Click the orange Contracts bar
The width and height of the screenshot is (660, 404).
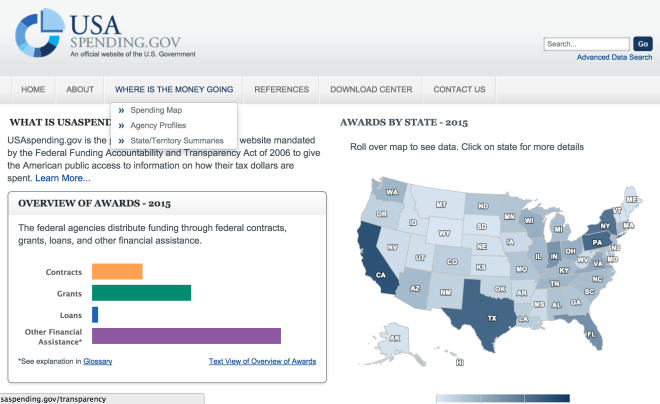tap(117, 271)
